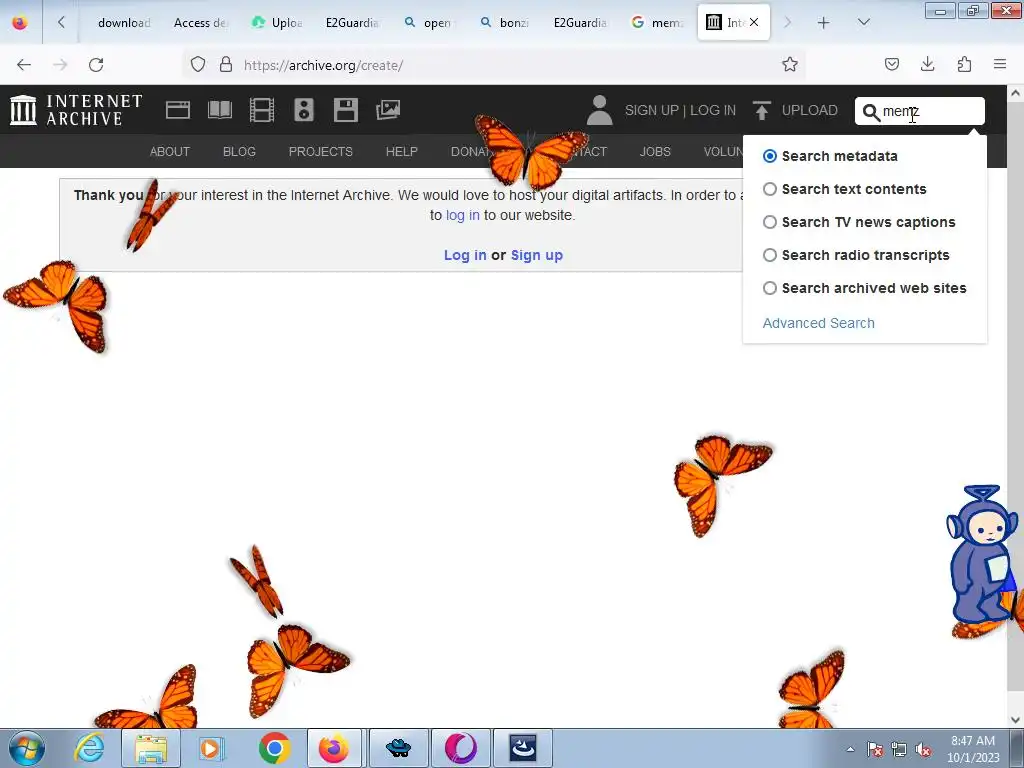
Task: Open the JOBS menu item
Action: click(x=655, y=152)
